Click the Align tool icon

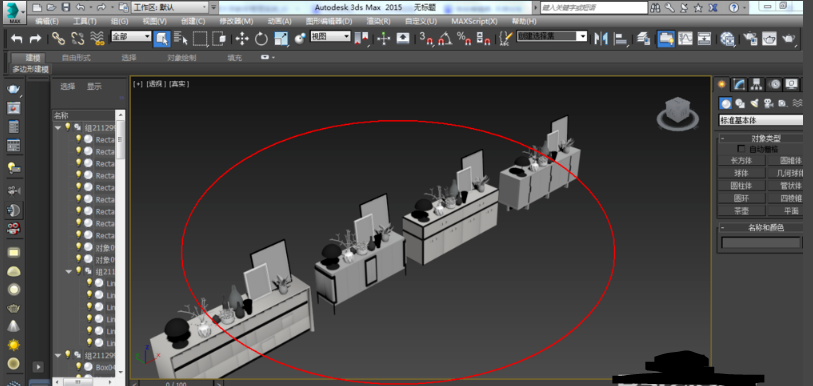pyautogui.click(x=621, y=38)
